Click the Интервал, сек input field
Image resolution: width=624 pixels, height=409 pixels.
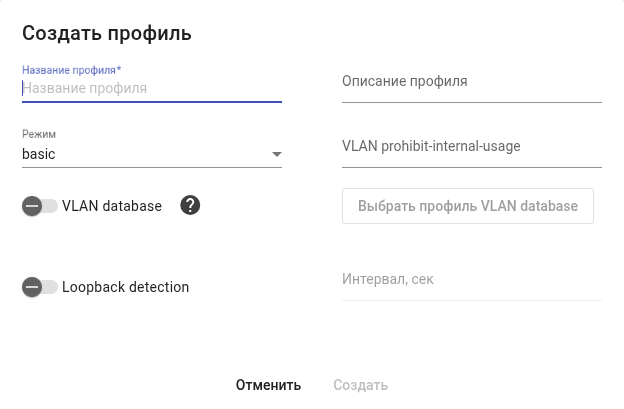click(x=471, y=279)
